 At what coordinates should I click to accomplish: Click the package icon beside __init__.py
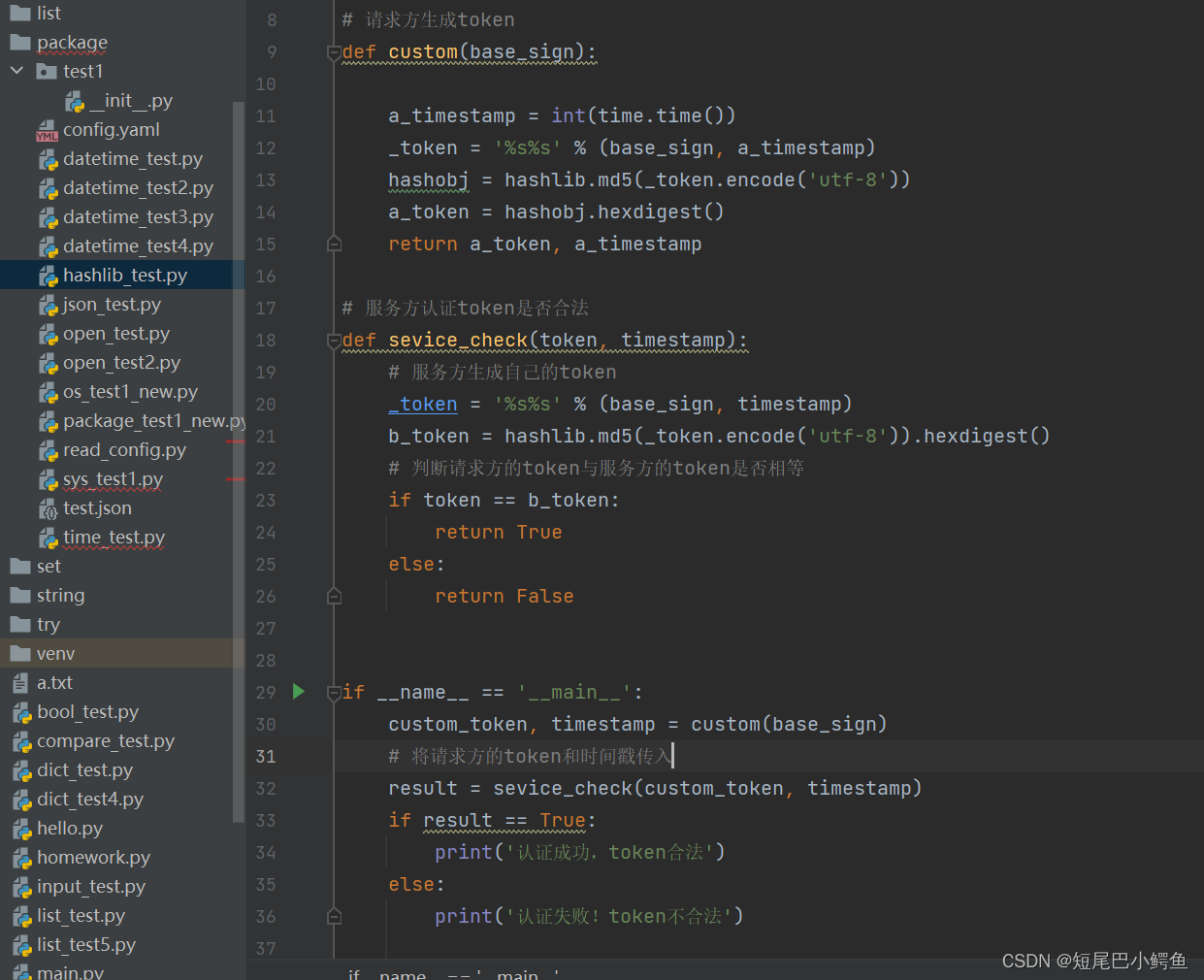[x=74, y=100]
